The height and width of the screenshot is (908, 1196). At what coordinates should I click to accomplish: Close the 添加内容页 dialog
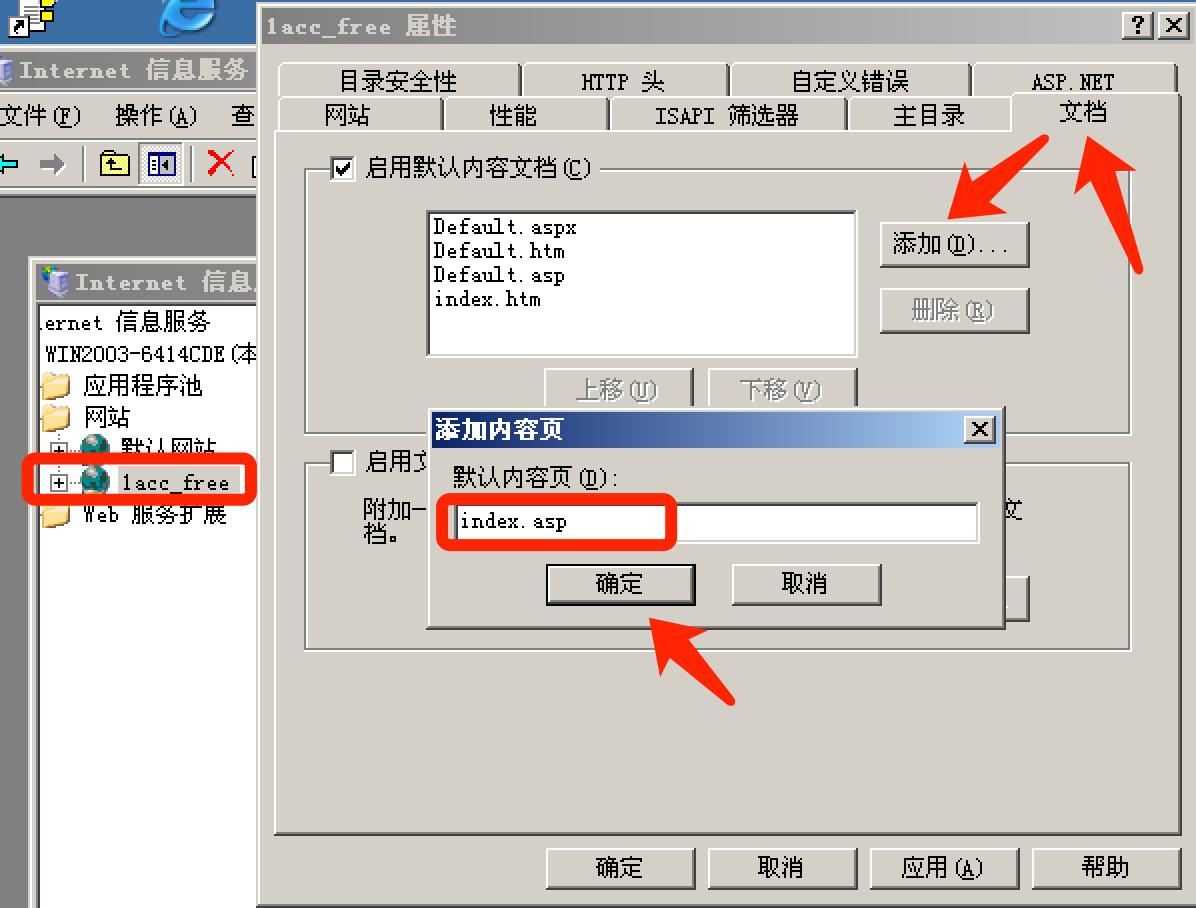click(x=979, y=429)
